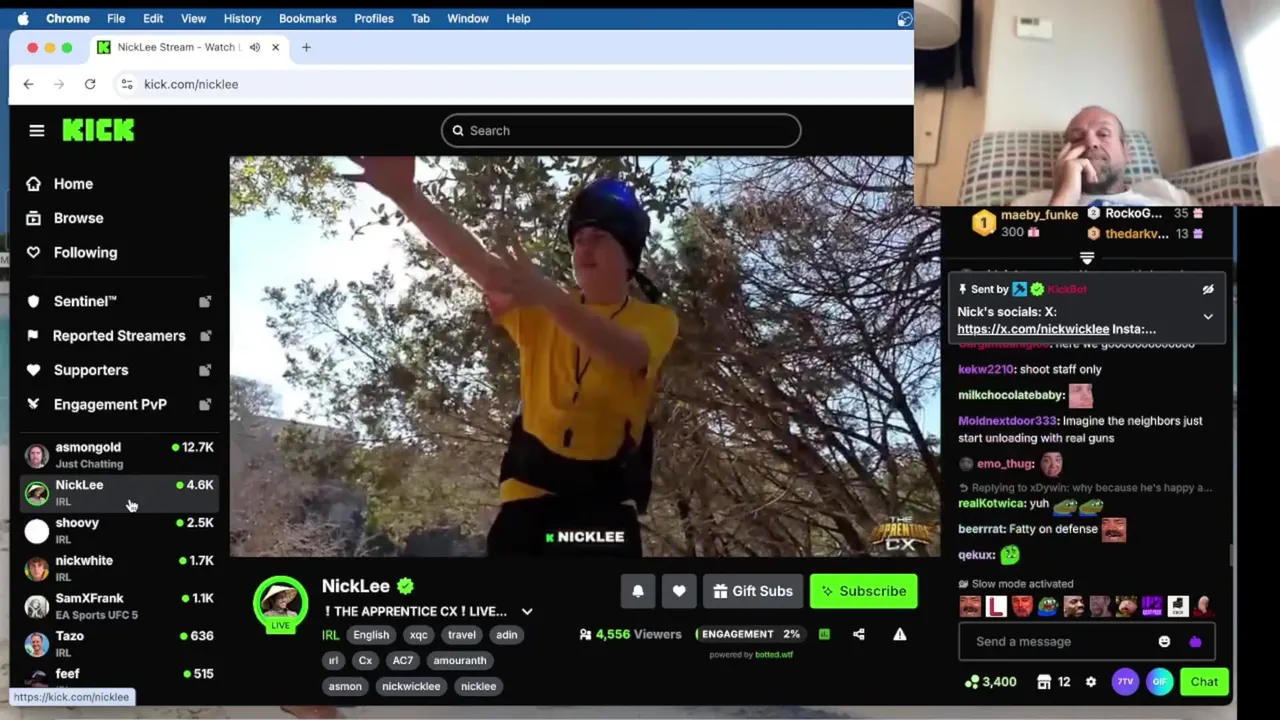Open SamXFrank's channel in the sidebar
Screen dimensions: 1280x720
118,606
